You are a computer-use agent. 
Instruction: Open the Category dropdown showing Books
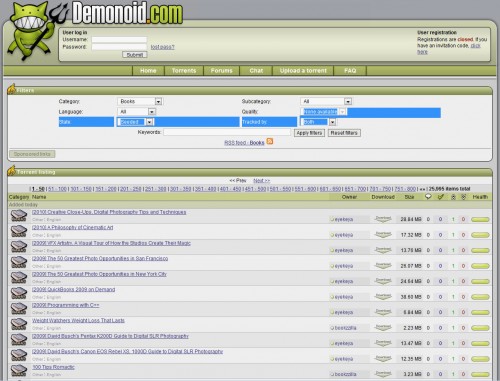click(140, 101)
